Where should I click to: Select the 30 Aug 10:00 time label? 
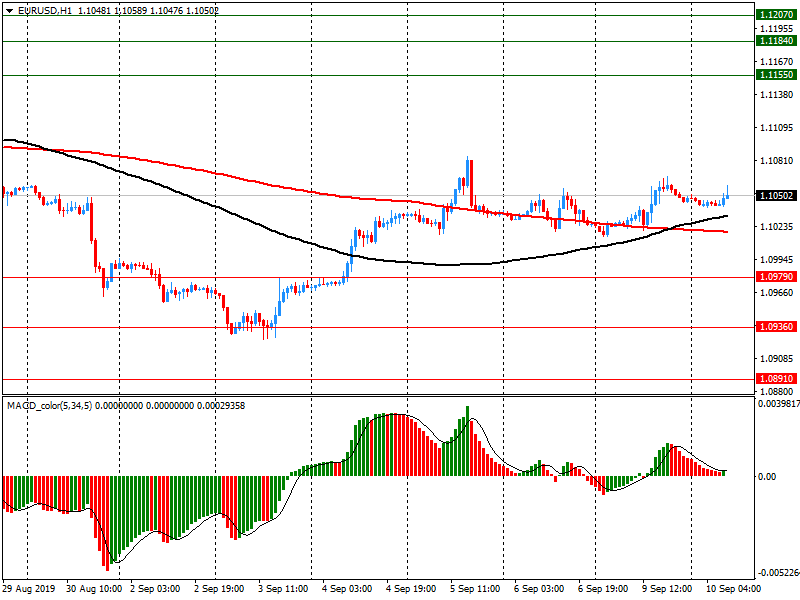[94, 589]
